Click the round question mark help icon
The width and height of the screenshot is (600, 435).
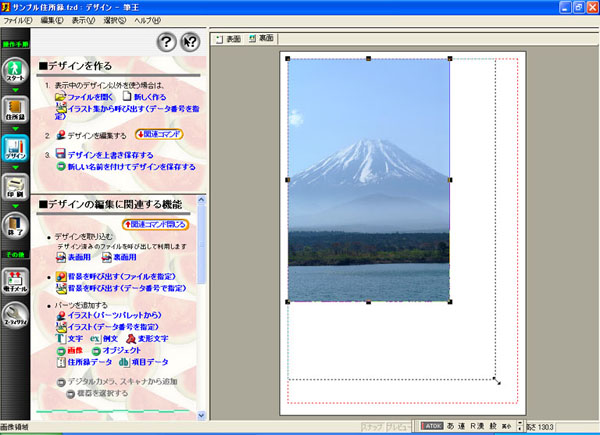coord(167,42)
